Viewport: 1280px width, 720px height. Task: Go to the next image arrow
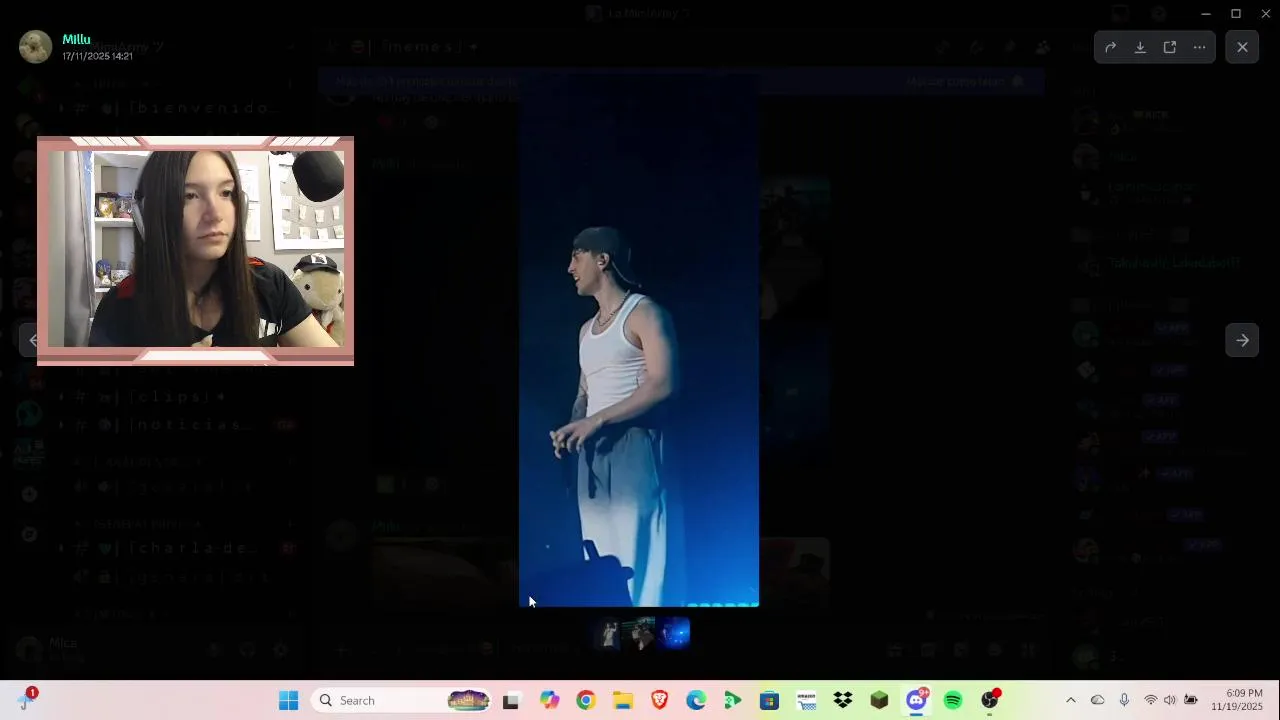1242,340
